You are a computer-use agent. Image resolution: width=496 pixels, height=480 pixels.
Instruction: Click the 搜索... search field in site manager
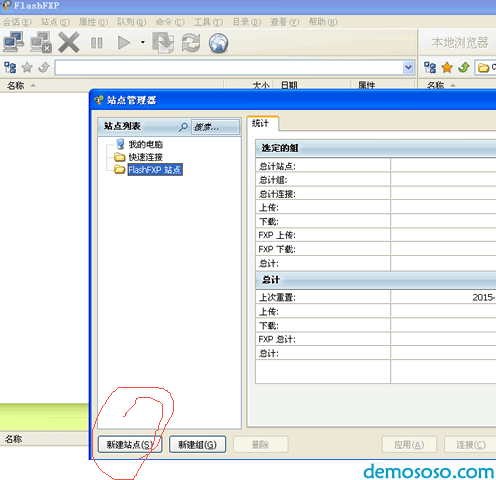[215, 127]
